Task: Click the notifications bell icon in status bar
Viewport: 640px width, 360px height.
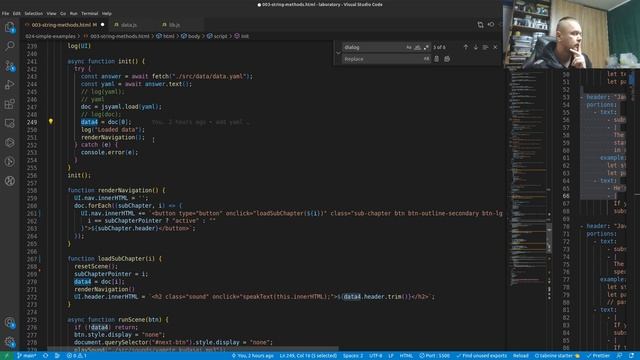Action: (x=632, y=356)
